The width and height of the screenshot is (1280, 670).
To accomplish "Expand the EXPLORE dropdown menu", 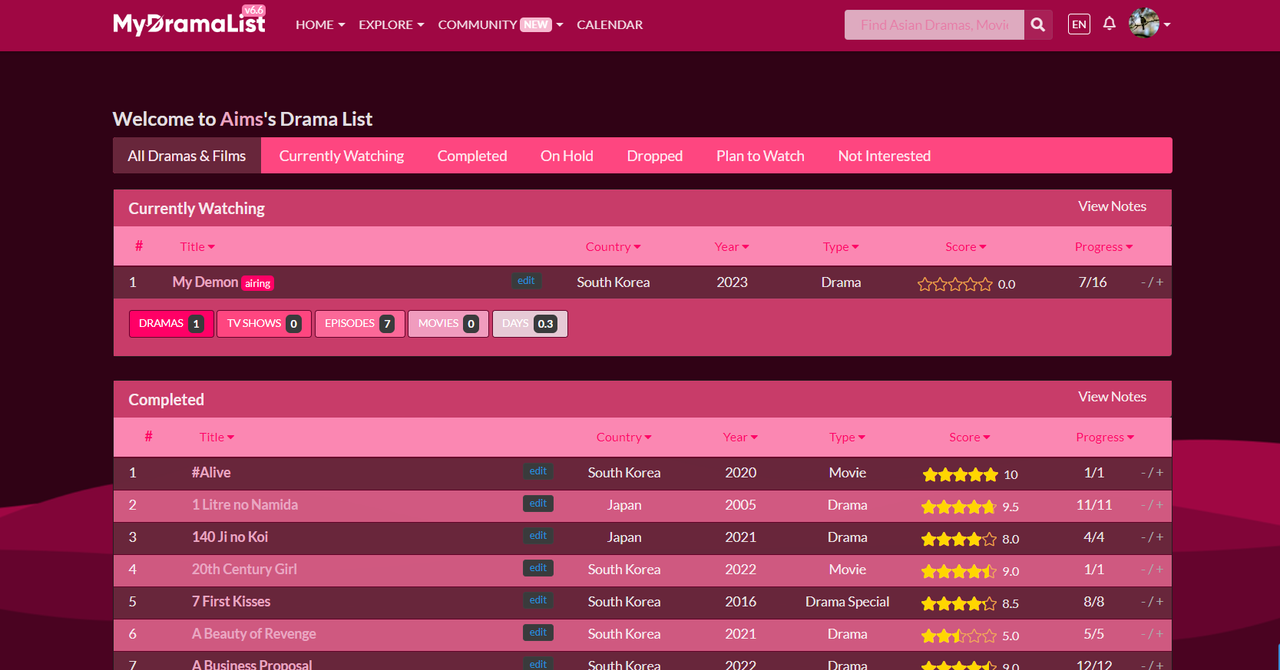I will pyautogui.click(x=391, y=24).
